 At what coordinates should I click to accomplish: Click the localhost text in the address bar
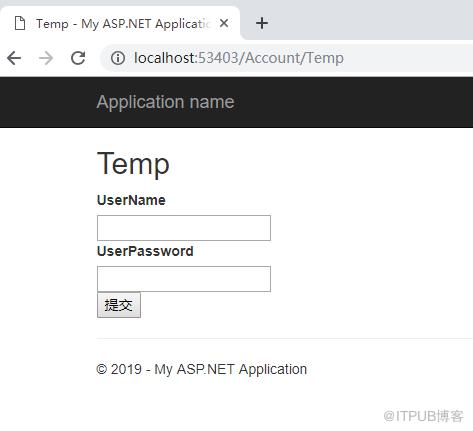coord(165,58)
